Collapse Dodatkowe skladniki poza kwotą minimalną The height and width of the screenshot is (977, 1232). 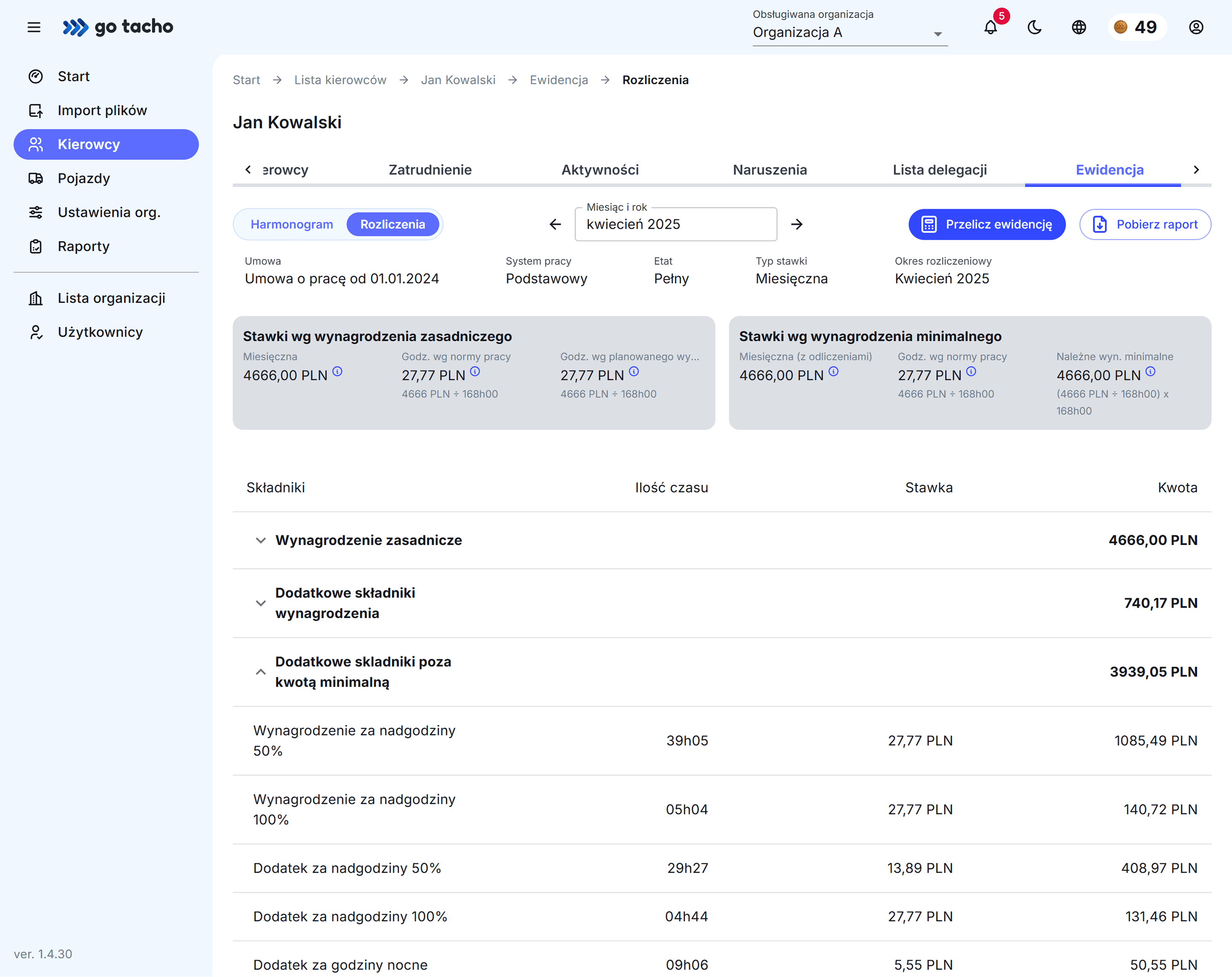[261, 672]
